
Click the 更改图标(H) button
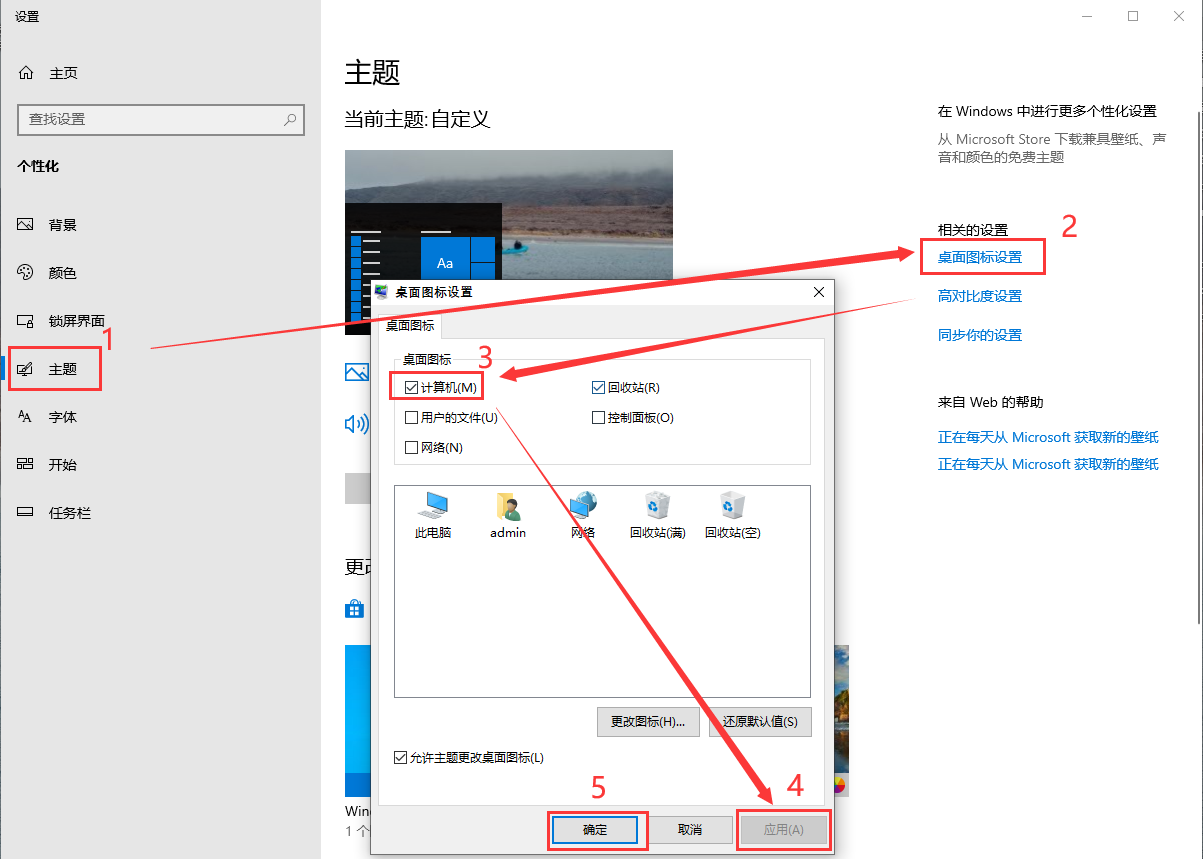tap(648, 721)
